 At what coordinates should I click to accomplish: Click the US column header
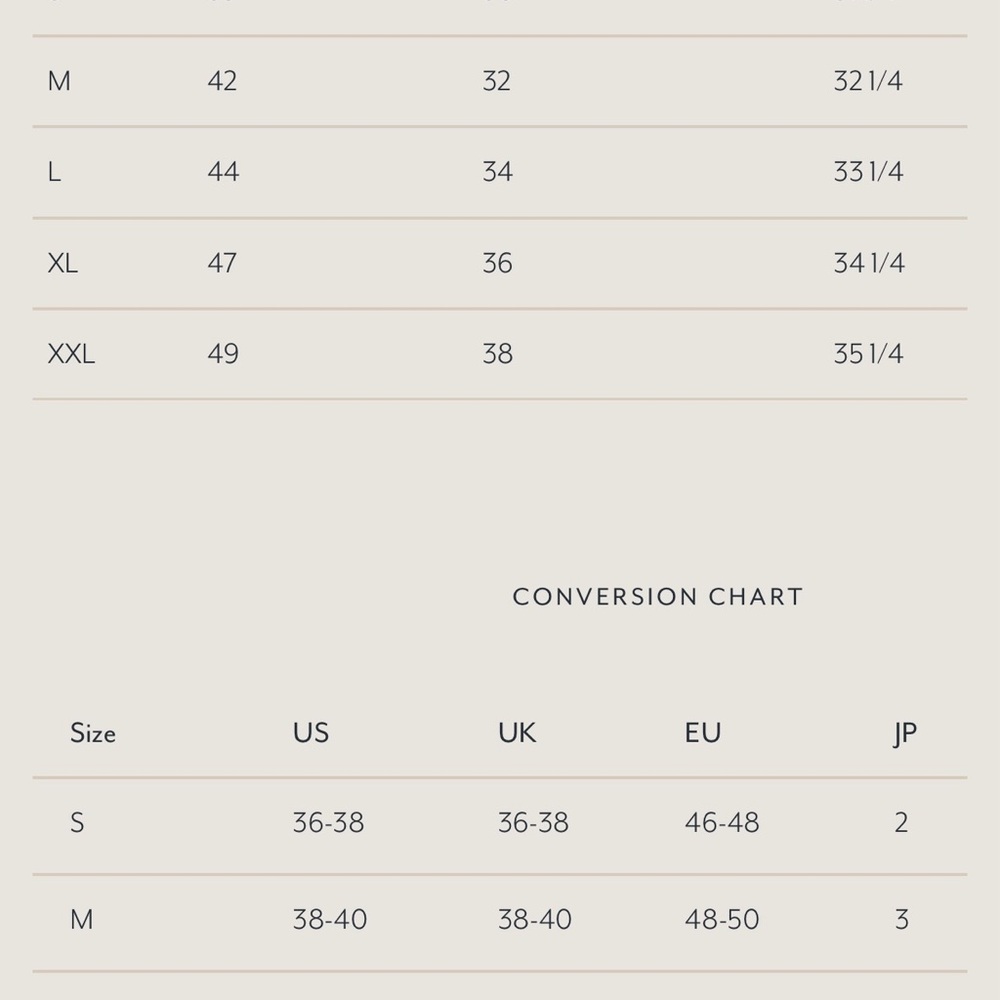pos(311,733)
